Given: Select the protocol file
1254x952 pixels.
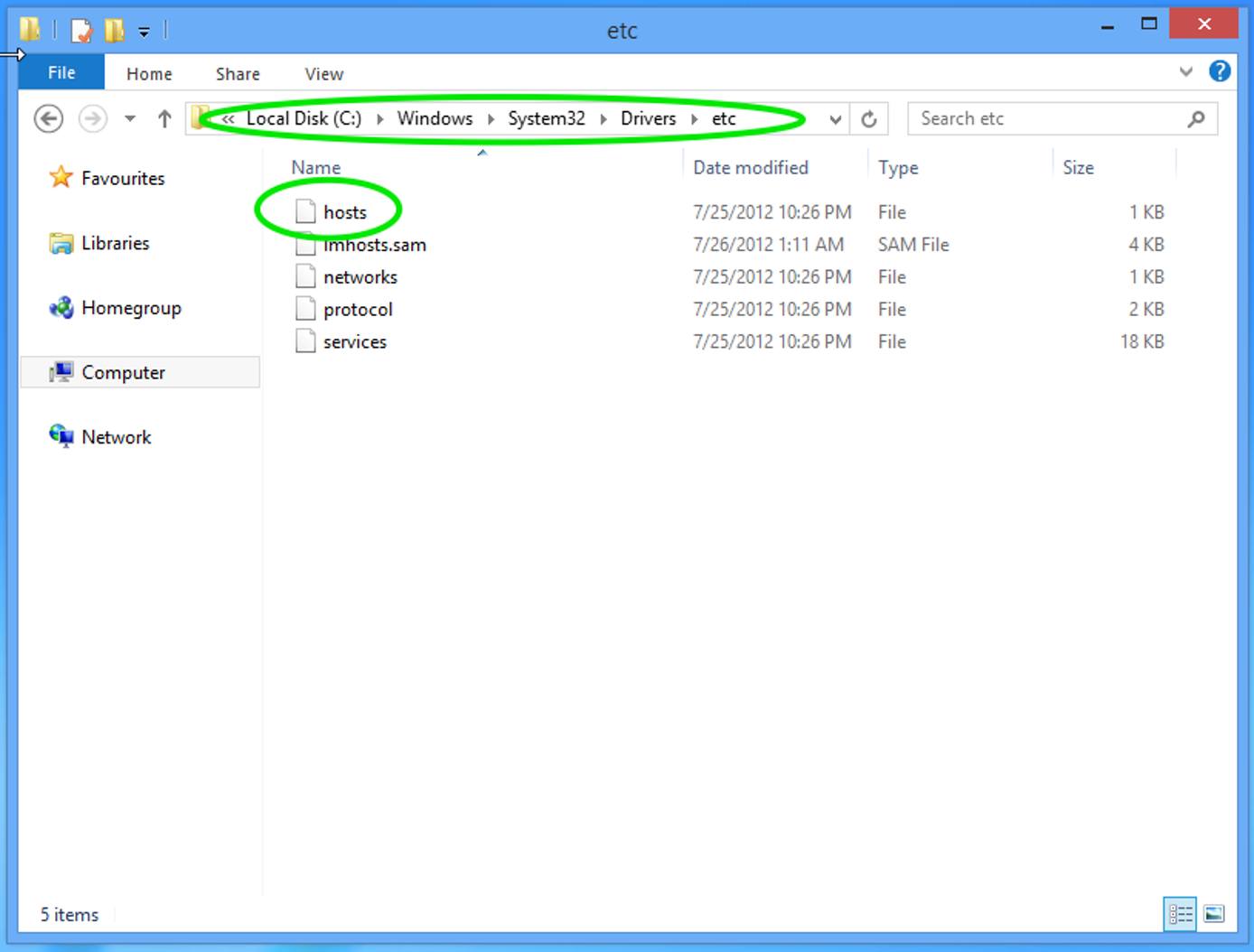Looking at the screenshot, I should tap(358, 309).
